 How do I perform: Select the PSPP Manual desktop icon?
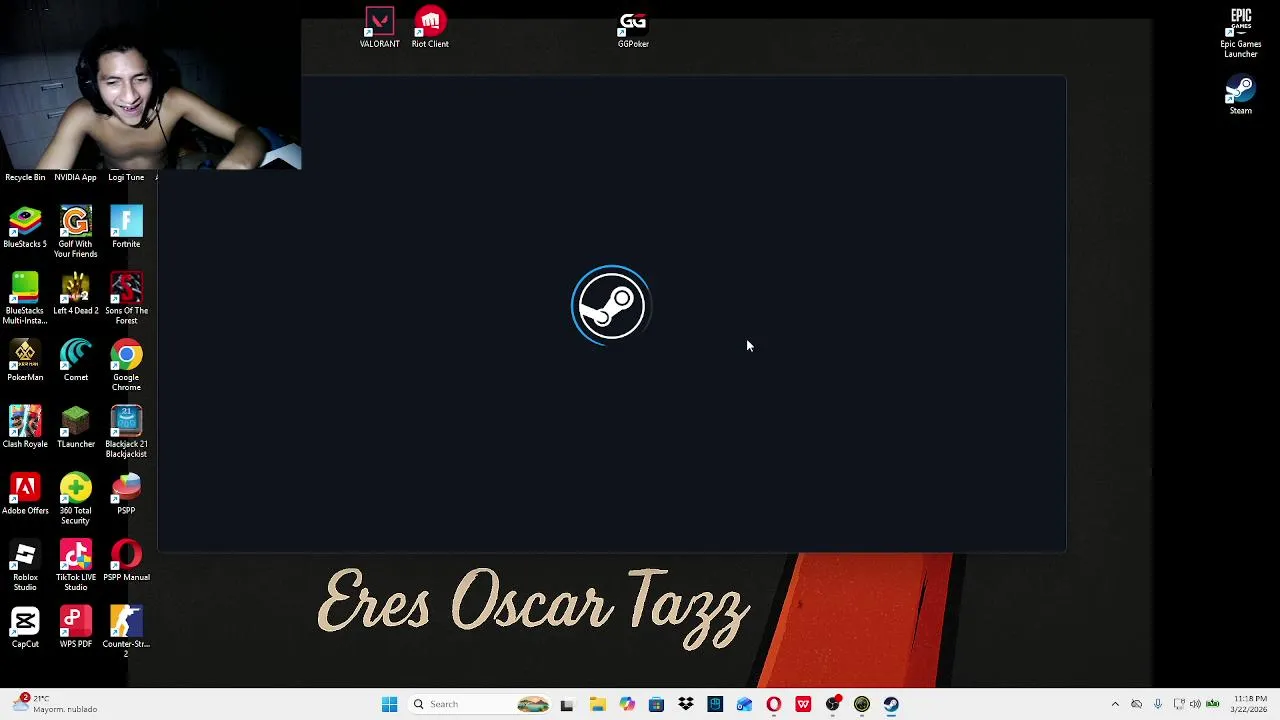click(x=126, y=561)
